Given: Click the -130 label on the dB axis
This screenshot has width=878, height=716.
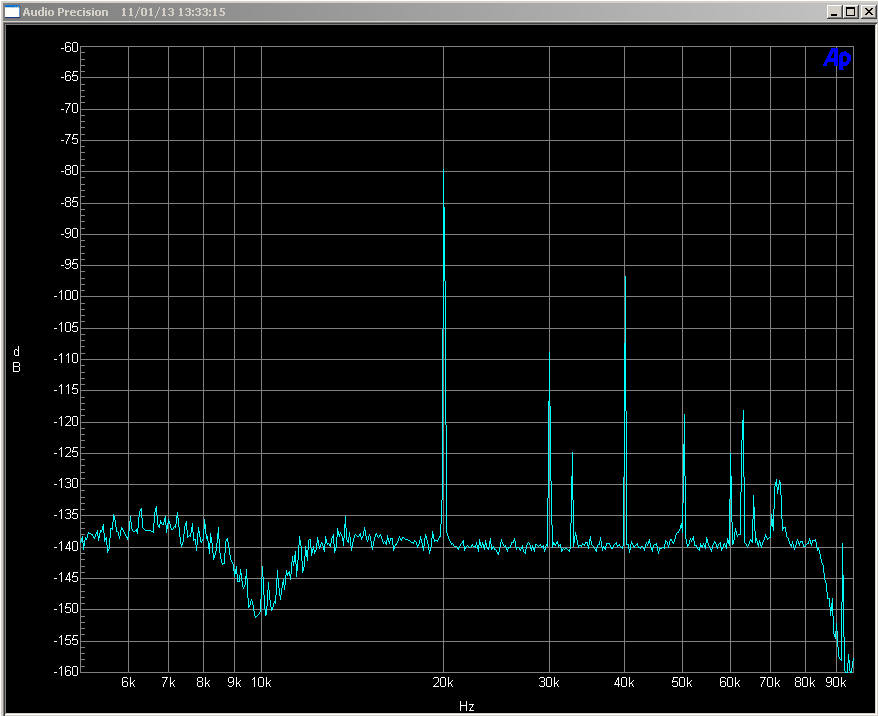Looking at the screenshot, I should tap(67, 483).
